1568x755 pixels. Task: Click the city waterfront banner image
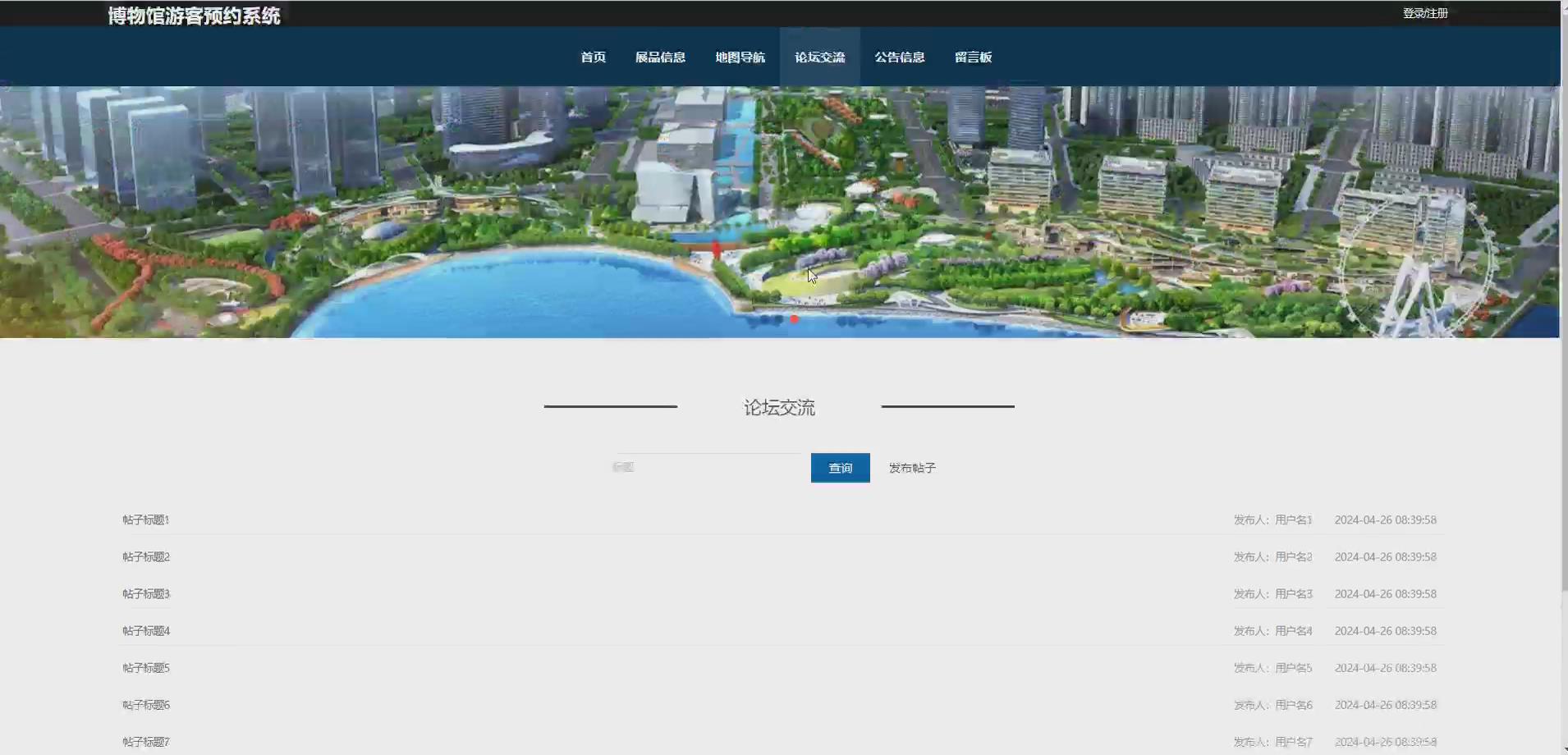pyautogui.click(x=780, y=212)
